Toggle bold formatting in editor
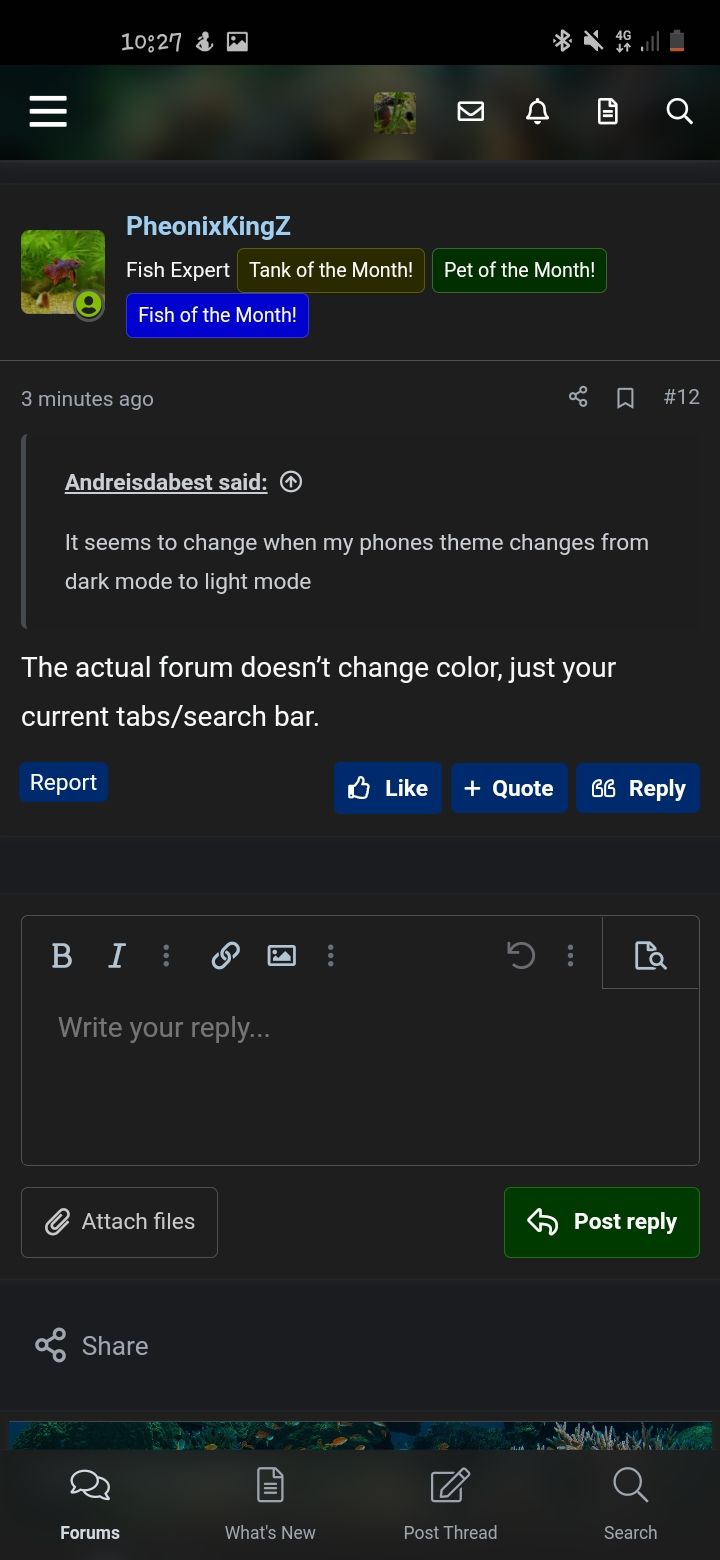Viewport: 720px width, 1560px height. [61, 955]
